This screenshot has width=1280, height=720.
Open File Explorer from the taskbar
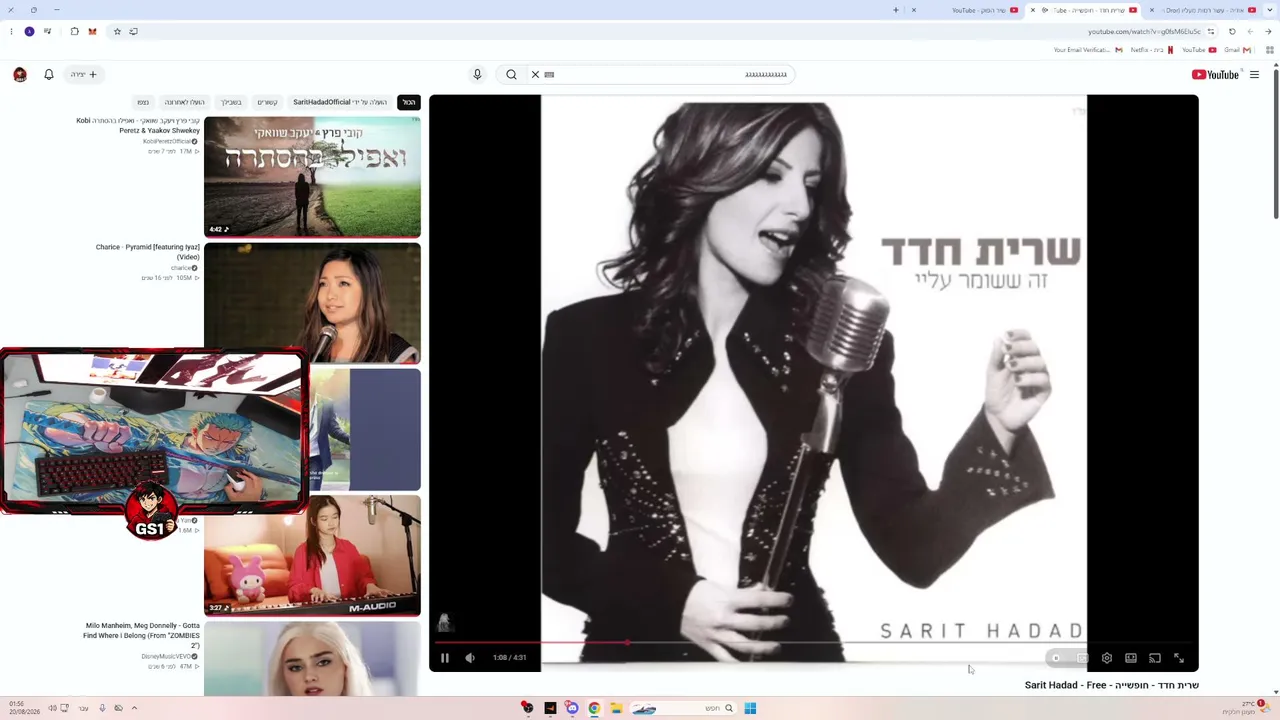(616, 708)
